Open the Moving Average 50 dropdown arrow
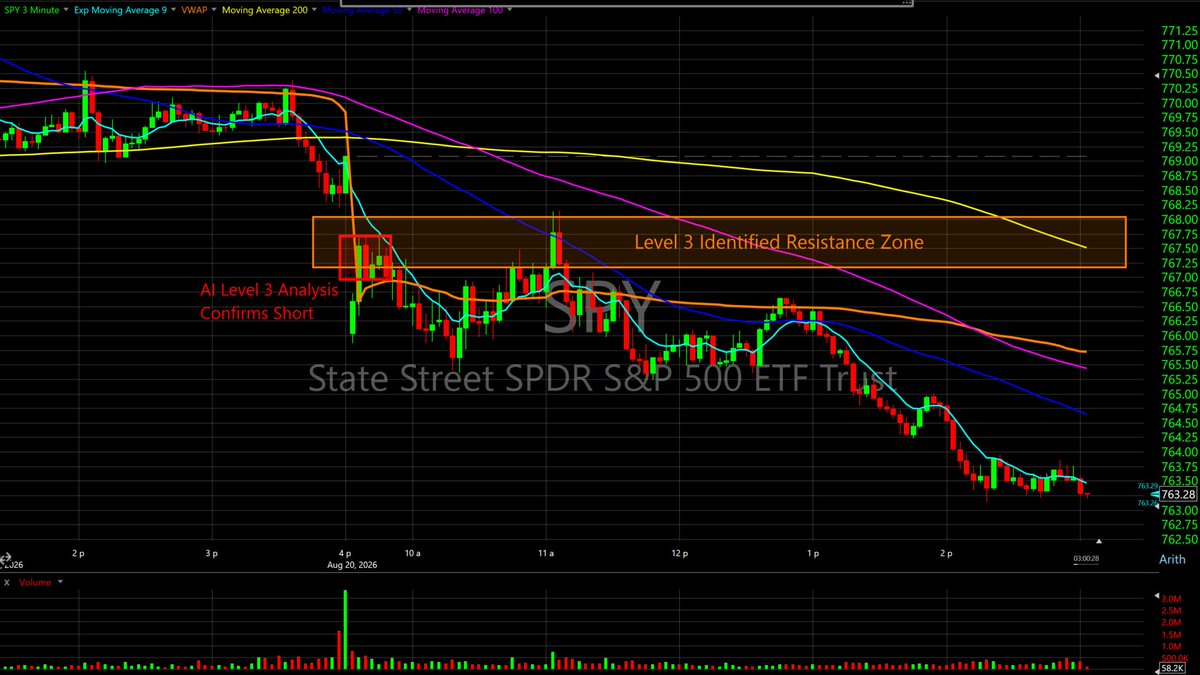 coord(409,10)
